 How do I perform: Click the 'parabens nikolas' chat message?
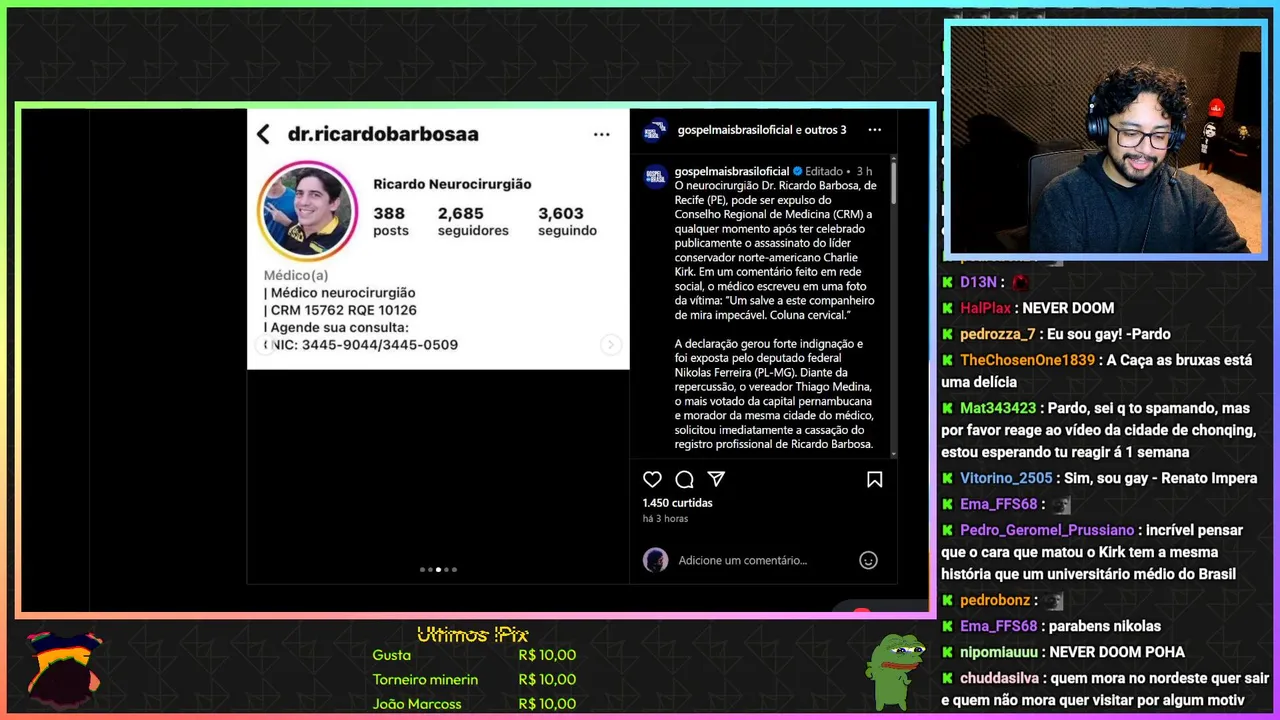[x=1105, y=626]
